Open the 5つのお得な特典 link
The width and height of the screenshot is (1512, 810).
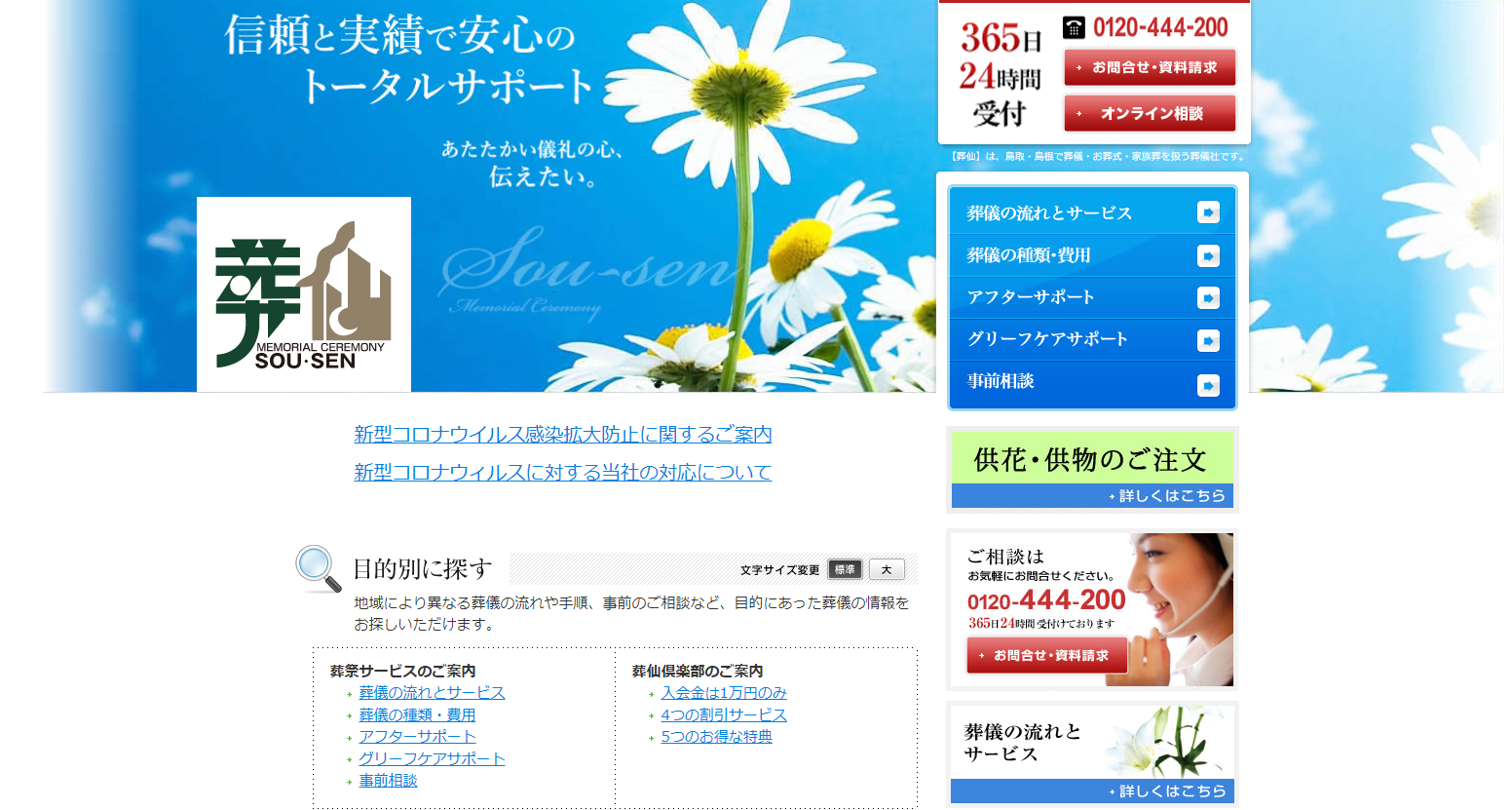click(716, 737)
